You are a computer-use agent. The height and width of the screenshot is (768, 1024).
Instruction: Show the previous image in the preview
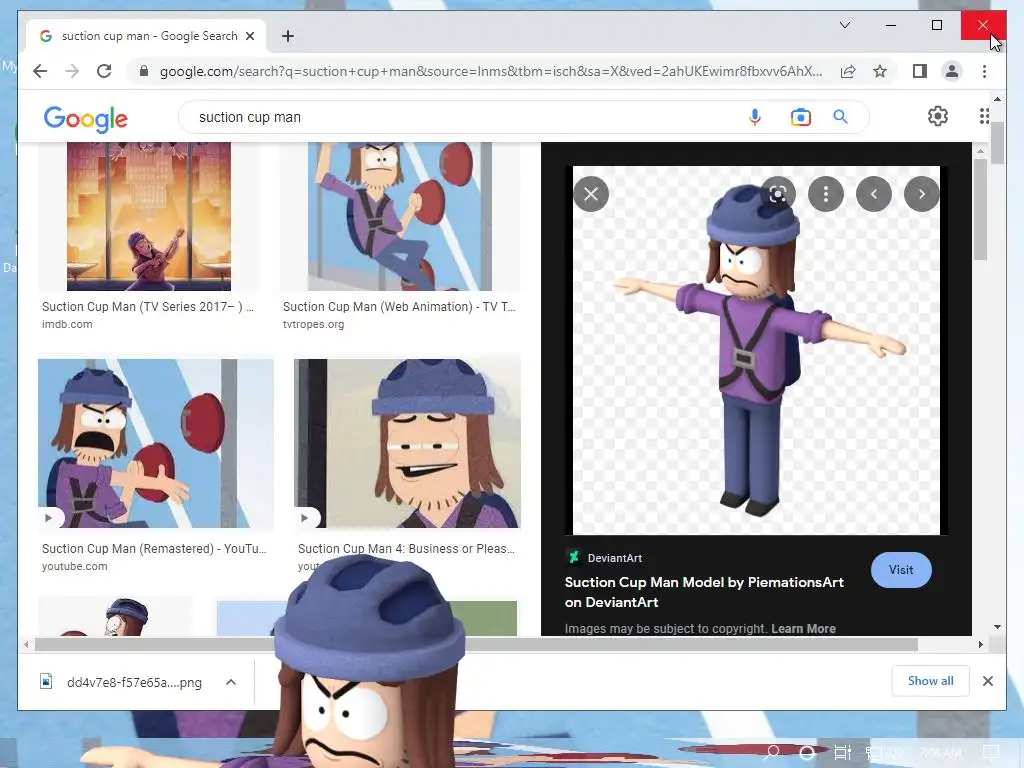pos(874,194)
